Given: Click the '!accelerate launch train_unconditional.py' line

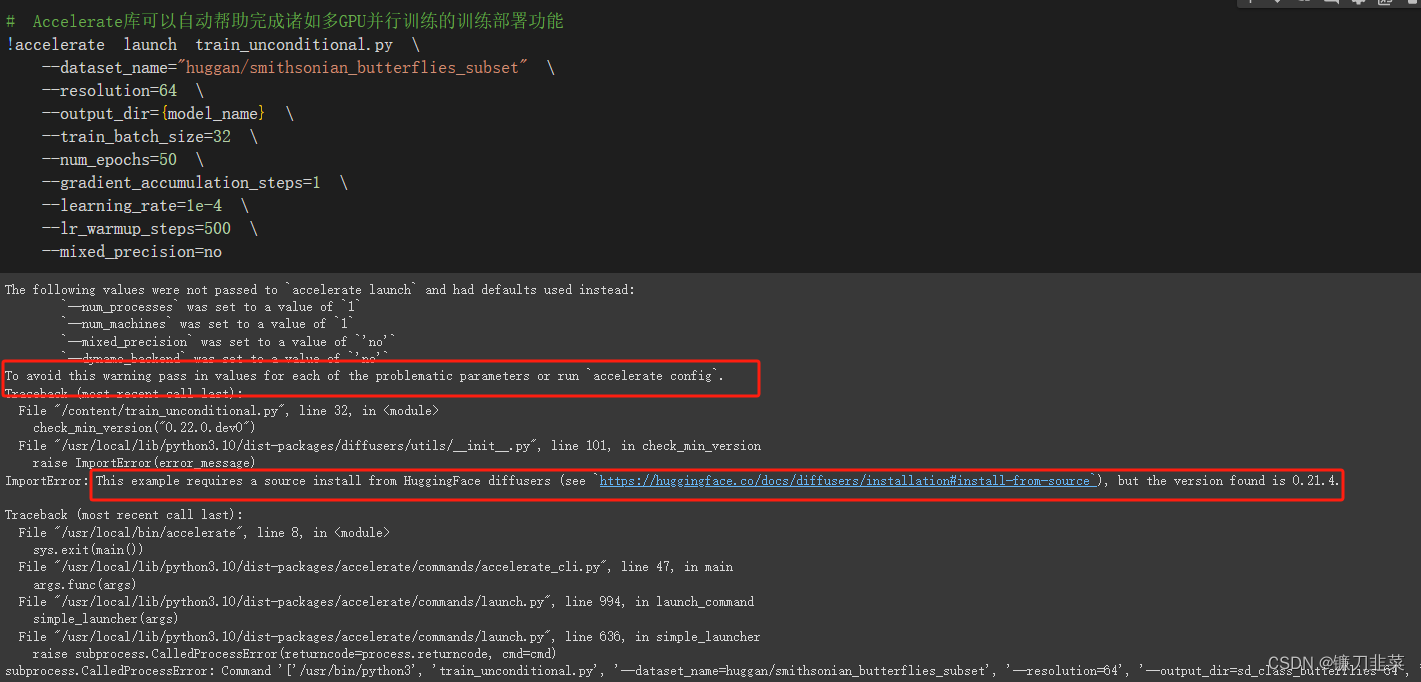Looking at the screenshot, I should coord(213,45).
